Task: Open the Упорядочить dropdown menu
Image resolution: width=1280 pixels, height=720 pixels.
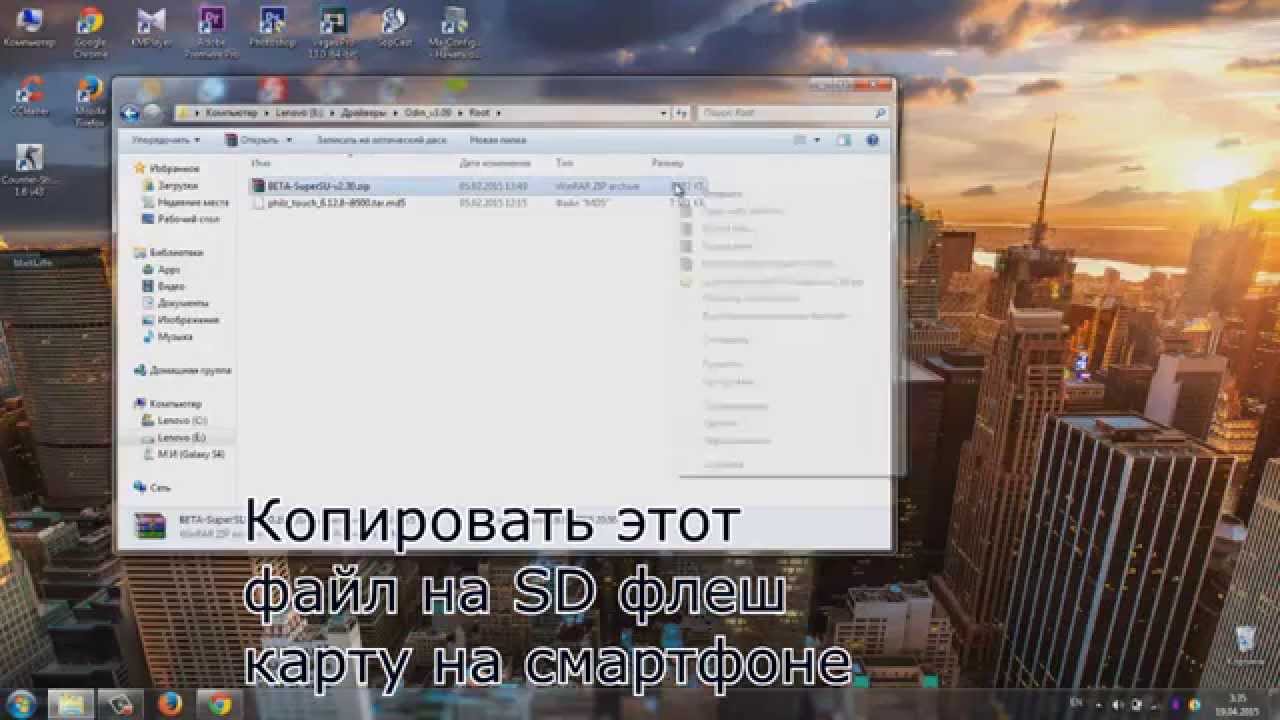Action: coord(166,141)
